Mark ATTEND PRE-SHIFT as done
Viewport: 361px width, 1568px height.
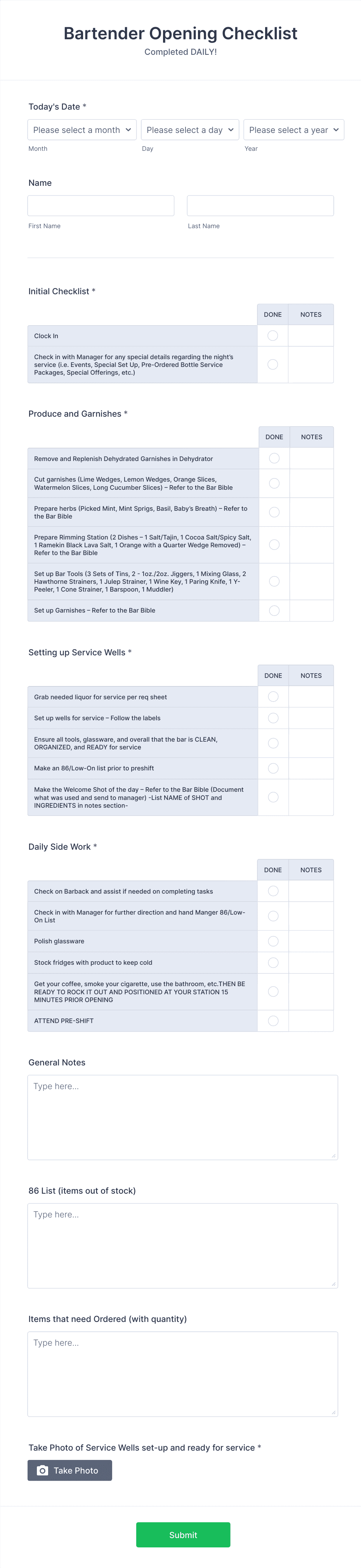click(274, 1021)
